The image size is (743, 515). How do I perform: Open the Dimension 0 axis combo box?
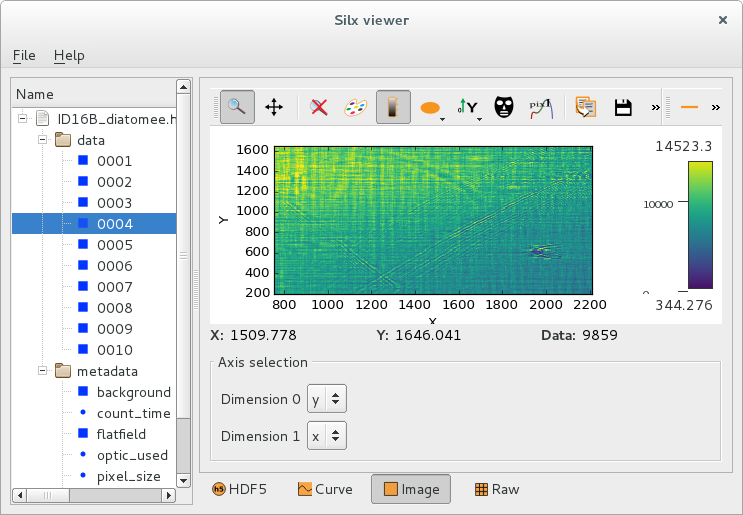coord(327,399)
